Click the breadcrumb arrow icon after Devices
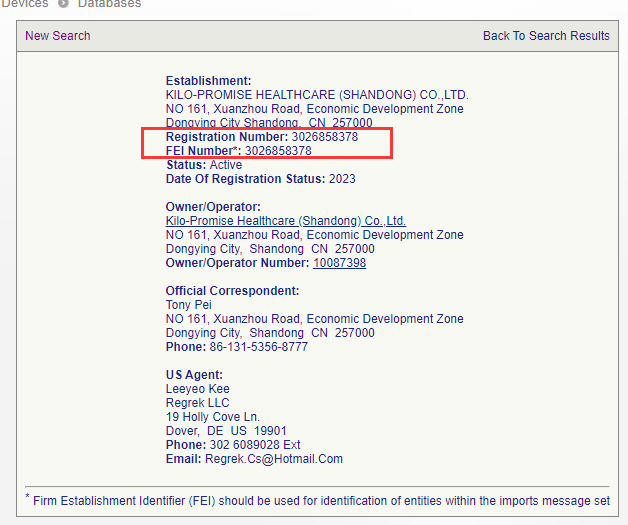This screenshot has width=628, height=525. pos(63,4)
